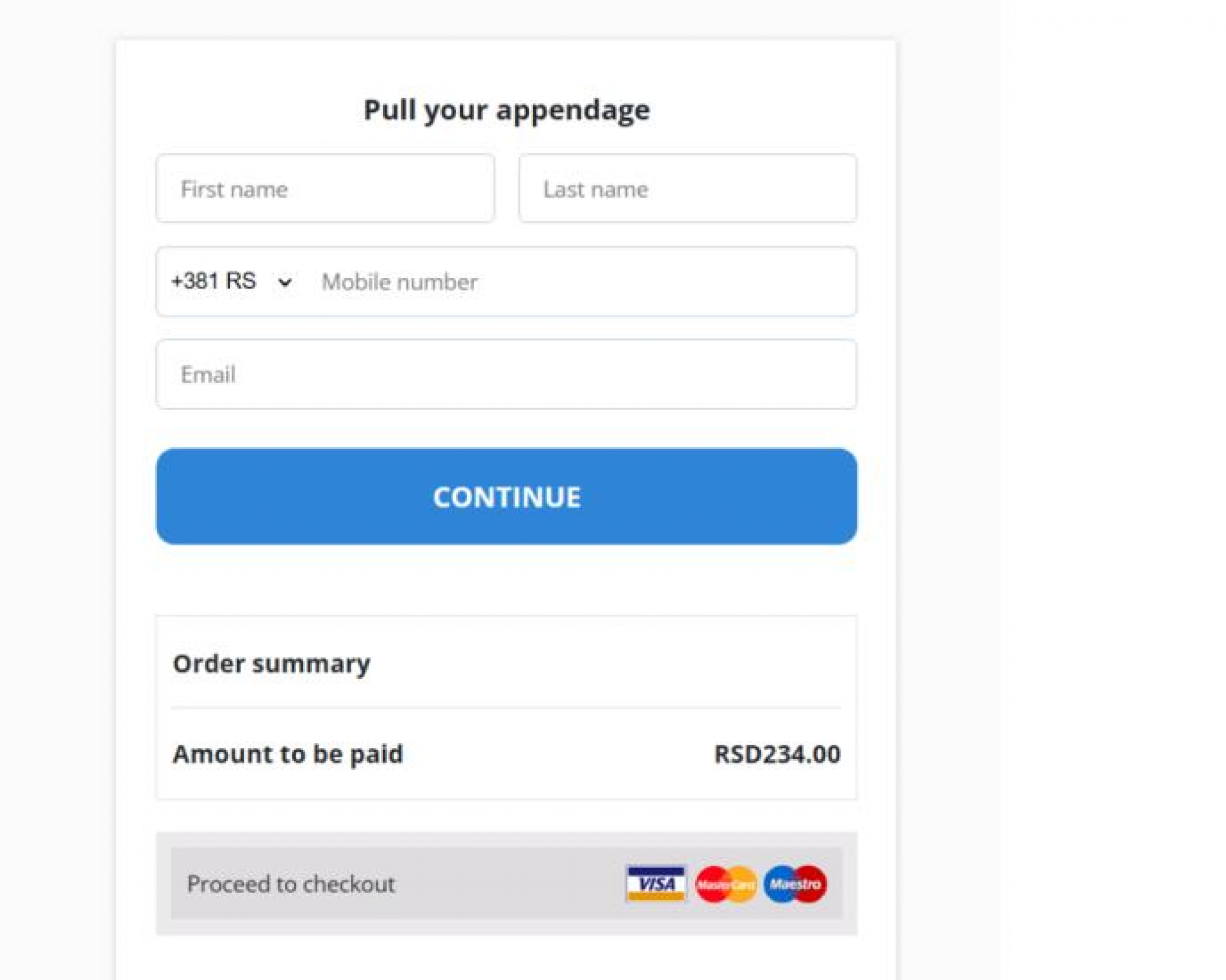Focus the First name field

pyautogui.click(x=325, y=189)
